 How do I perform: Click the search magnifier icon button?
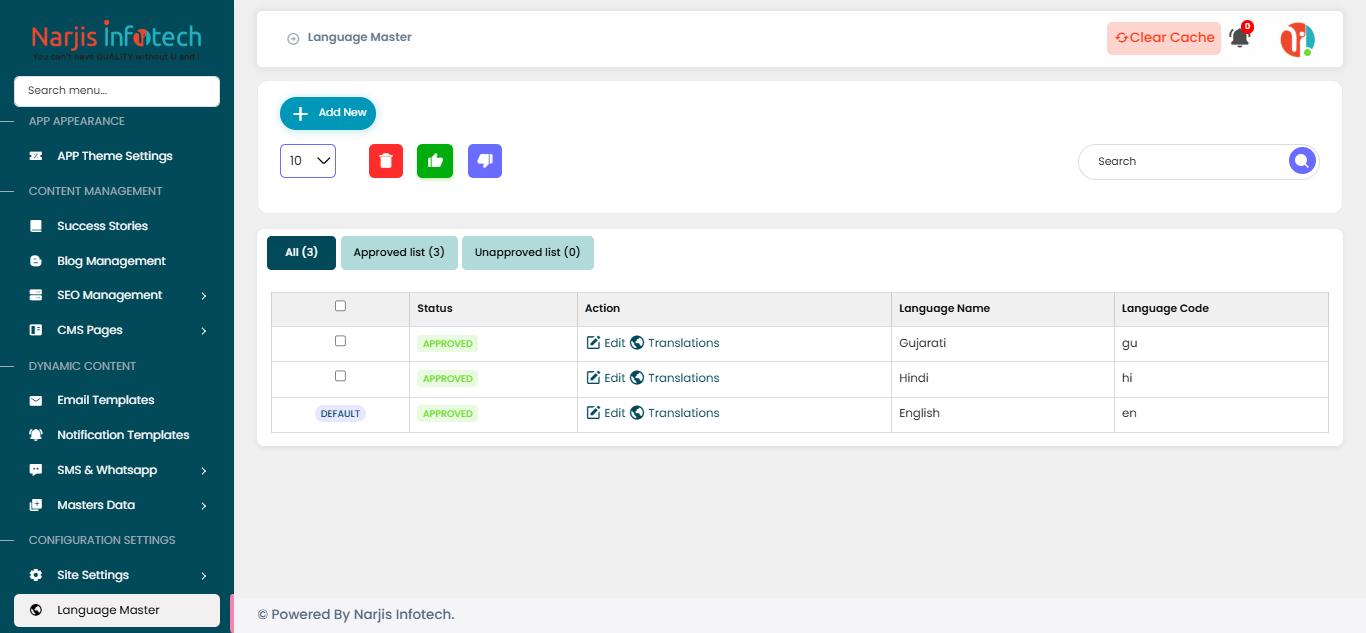1302,161
